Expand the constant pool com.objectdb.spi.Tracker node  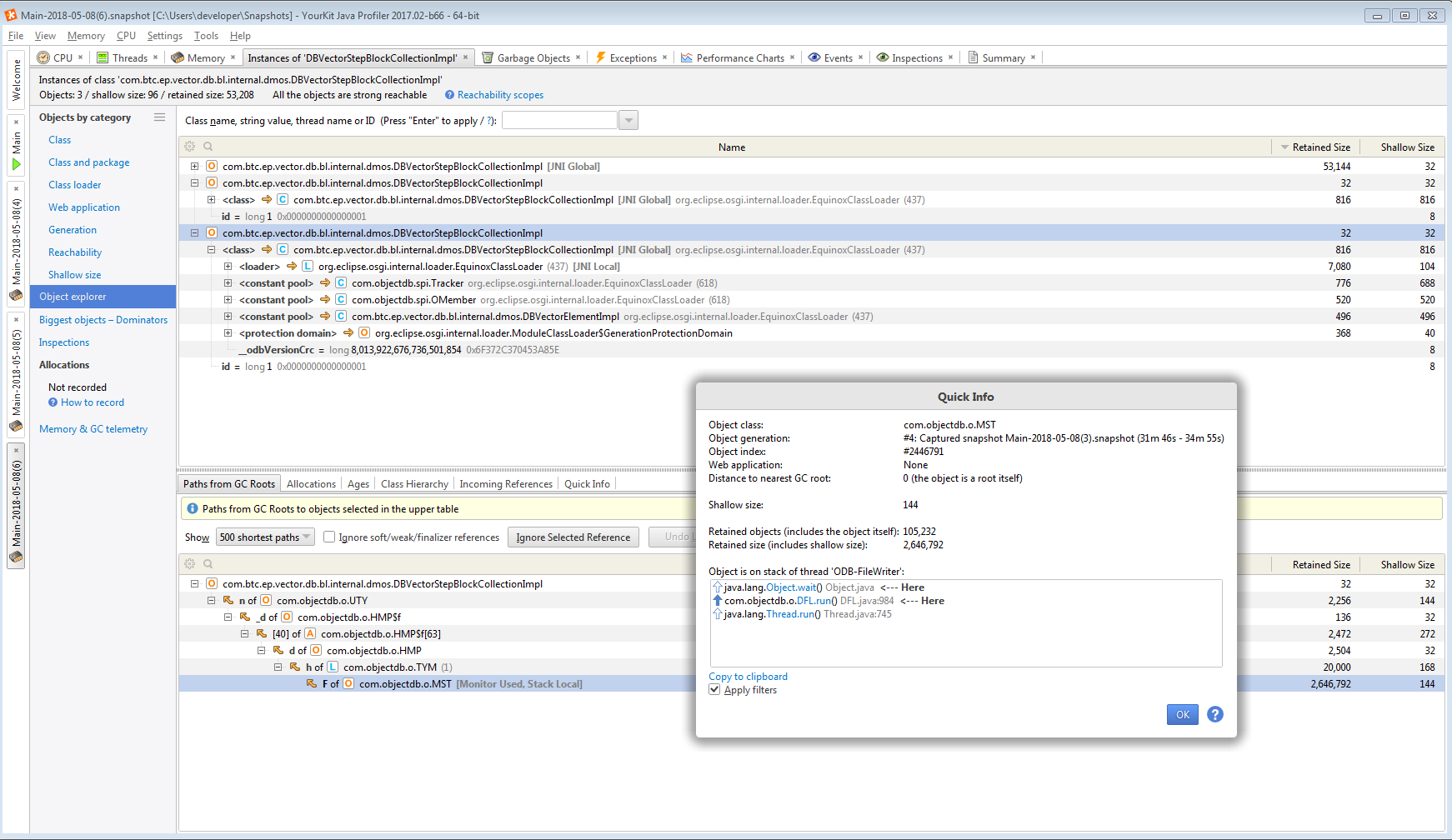click(228, 283)
